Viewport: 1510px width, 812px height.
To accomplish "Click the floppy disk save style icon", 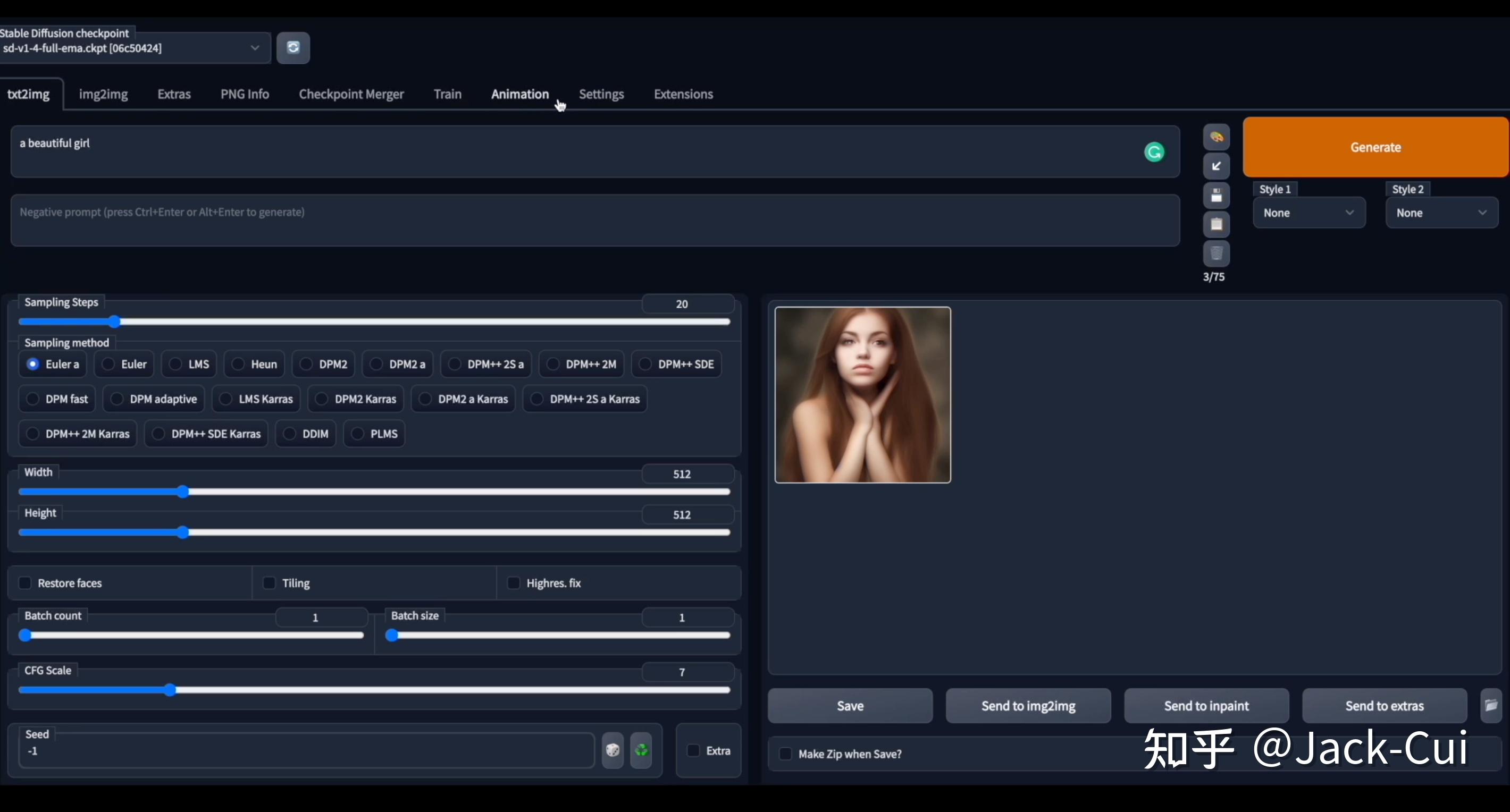I will click(x=1217, y=196).
